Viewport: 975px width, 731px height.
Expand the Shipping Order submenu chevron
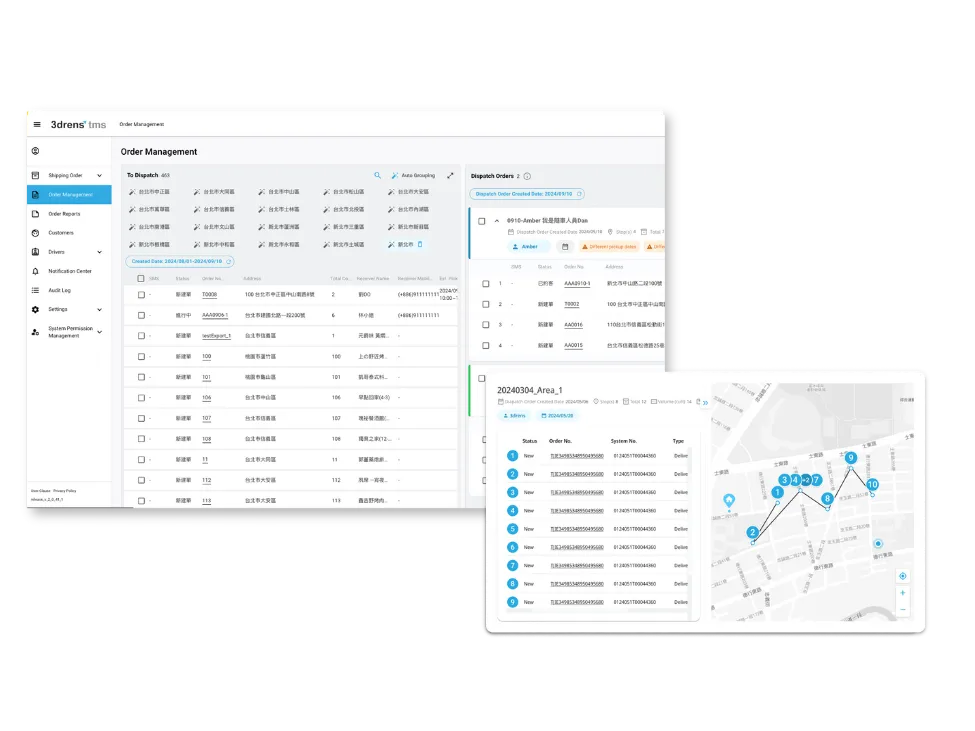pyautogui.click(x=99, y=176)
